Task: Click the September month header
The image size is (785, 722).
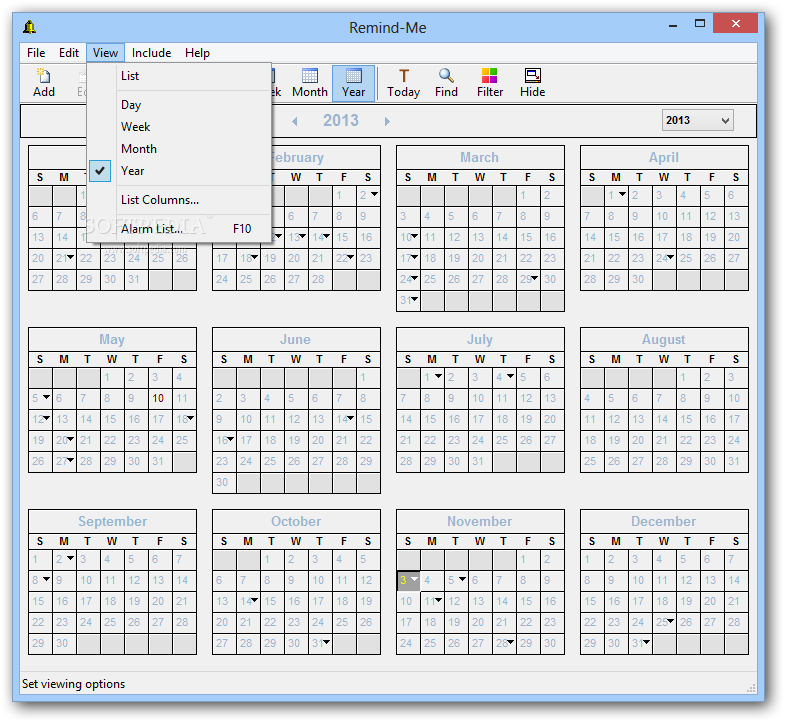Action: pyautogui.click(x=112, y=521)
